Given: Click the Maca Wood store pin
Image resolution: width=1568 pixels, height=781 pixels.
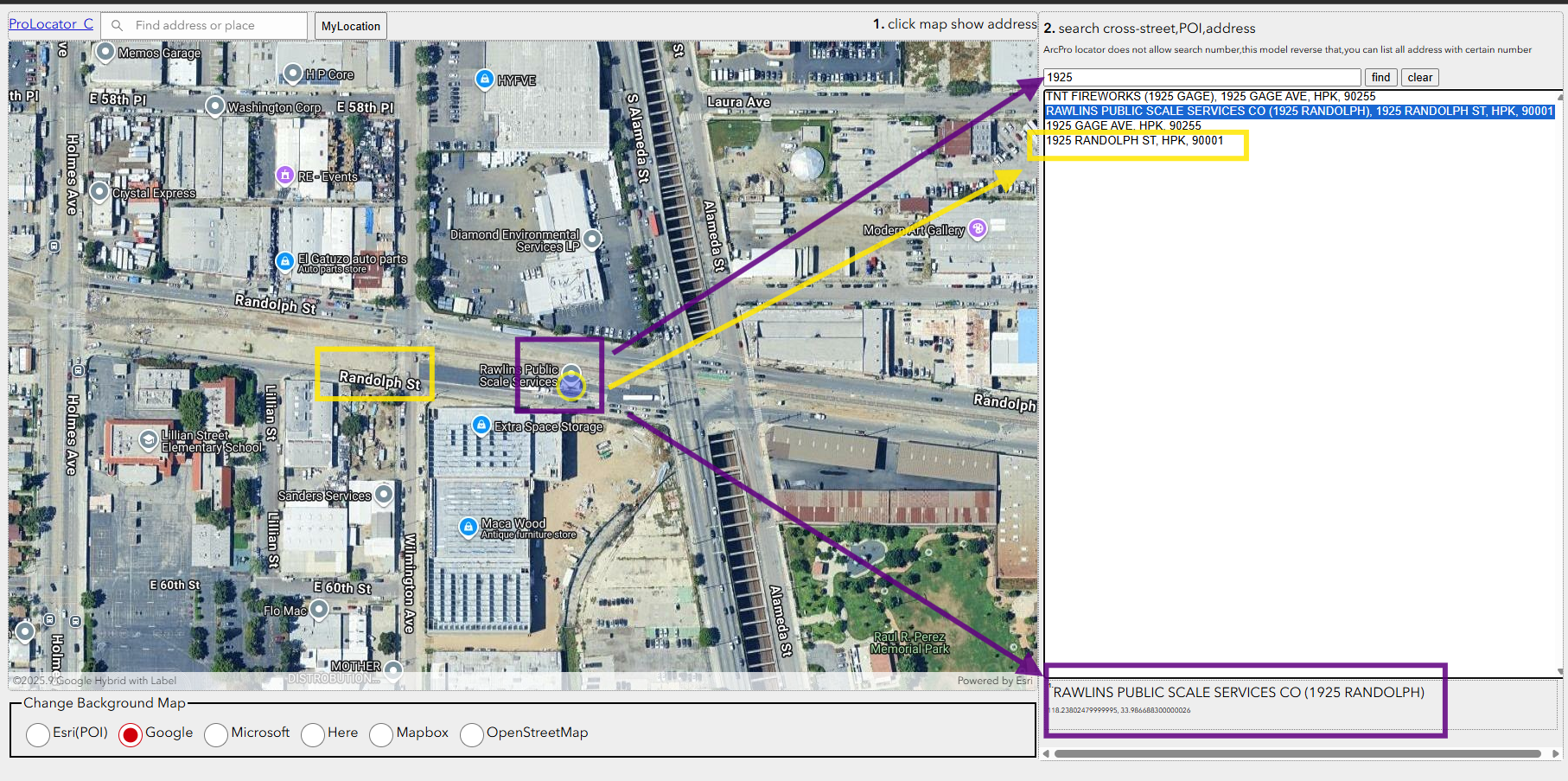Looking at the screenshot, I should tap(468, 527).
